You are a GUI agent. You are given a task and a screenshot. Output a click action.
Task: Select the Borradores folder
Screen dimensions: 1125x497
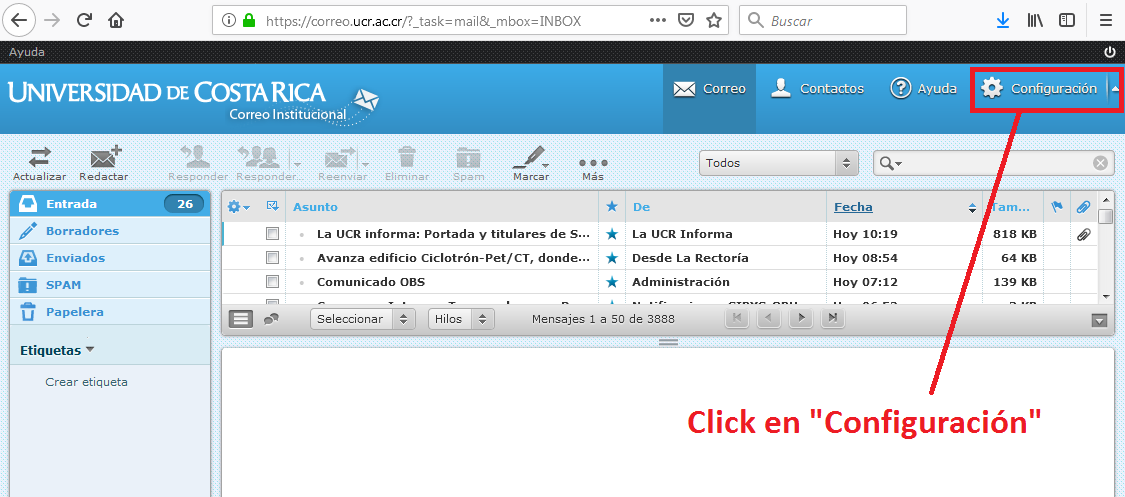click(x=110, y=231)
